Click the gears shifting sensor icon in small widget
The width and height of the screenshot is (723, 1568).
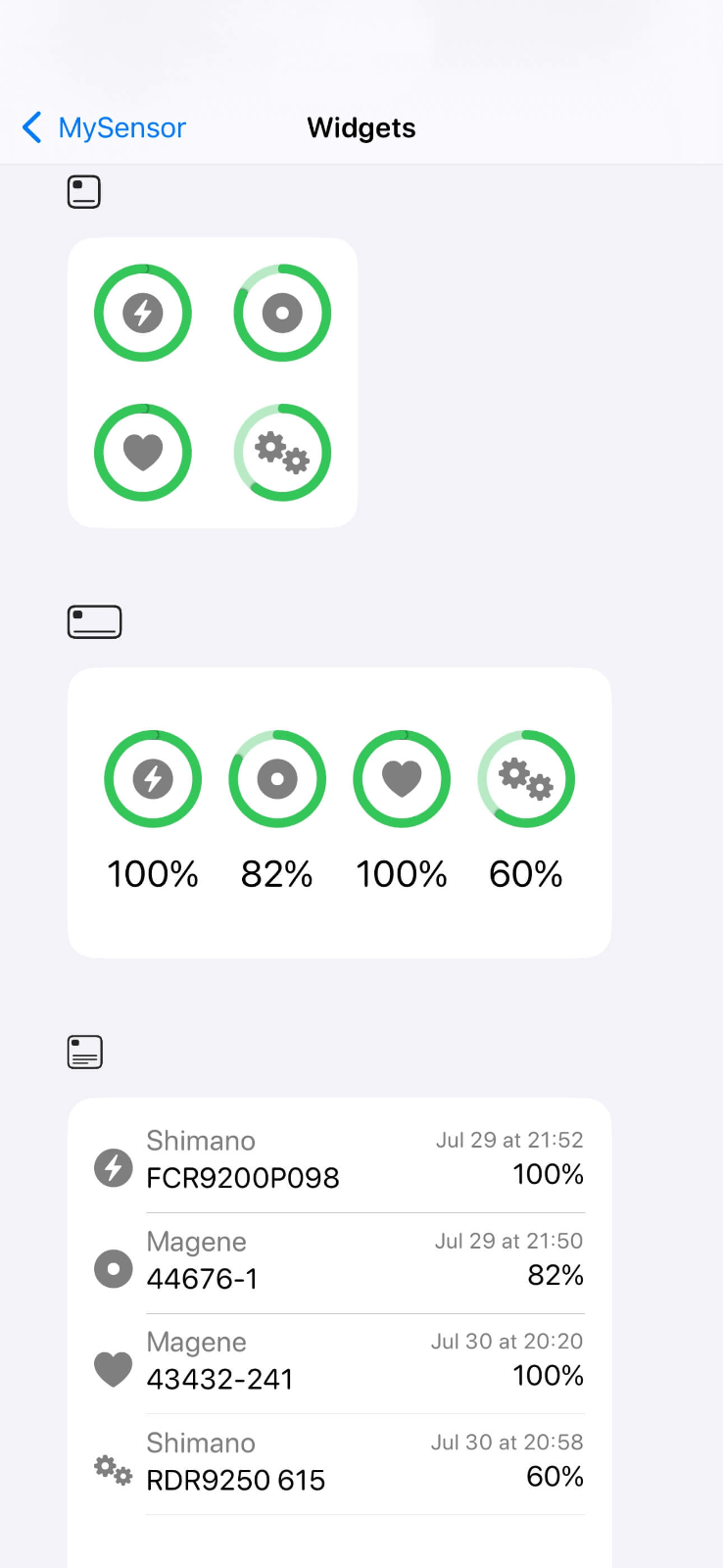(x=281, y=452)
